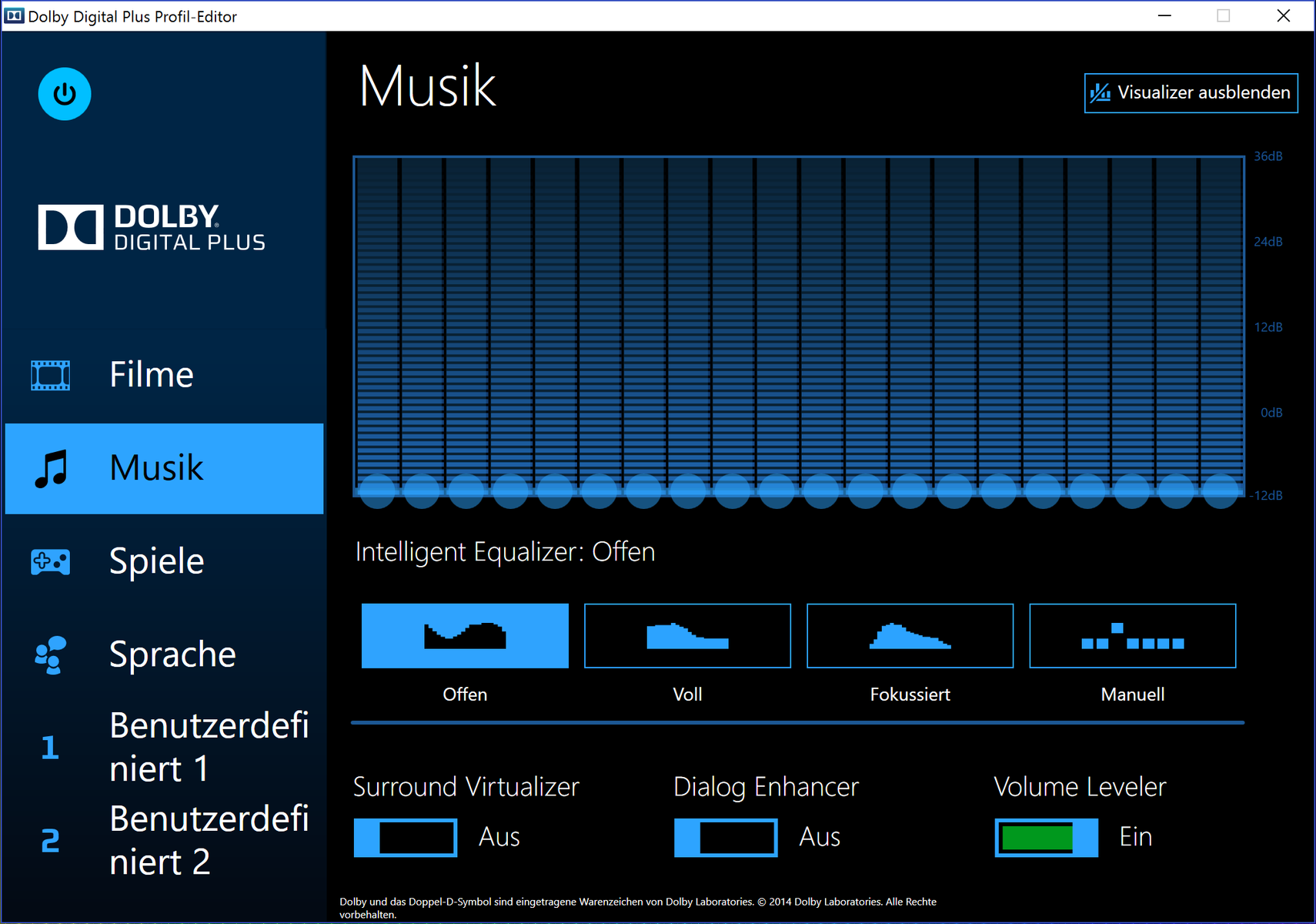Click the first equalizer band slider handle
The image size is (1316, 924).
tap(377, 490)
